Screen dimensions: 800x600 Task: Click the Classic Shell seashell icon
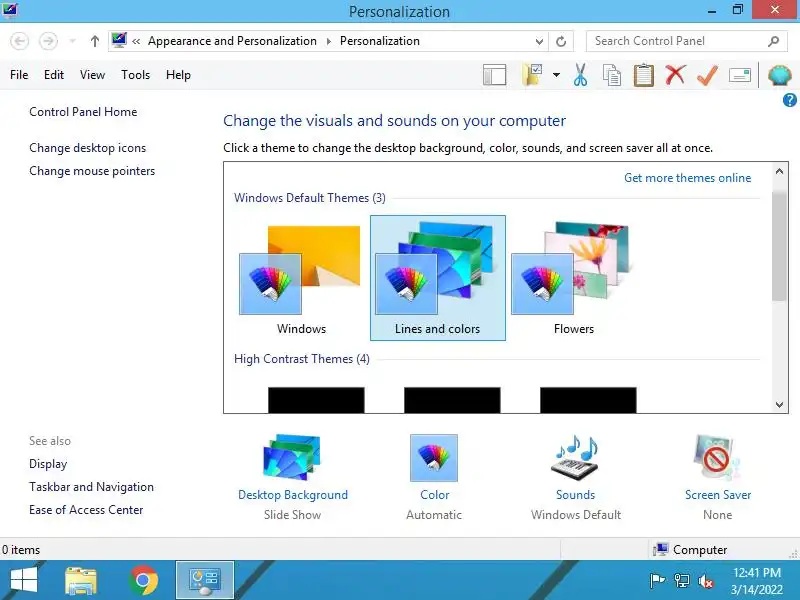point(780,76)
